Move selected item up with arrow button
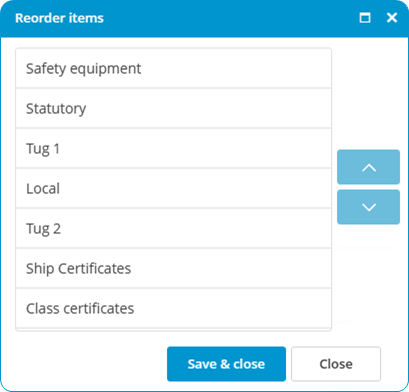The image size is (409, 392). (x=368, y=167)
